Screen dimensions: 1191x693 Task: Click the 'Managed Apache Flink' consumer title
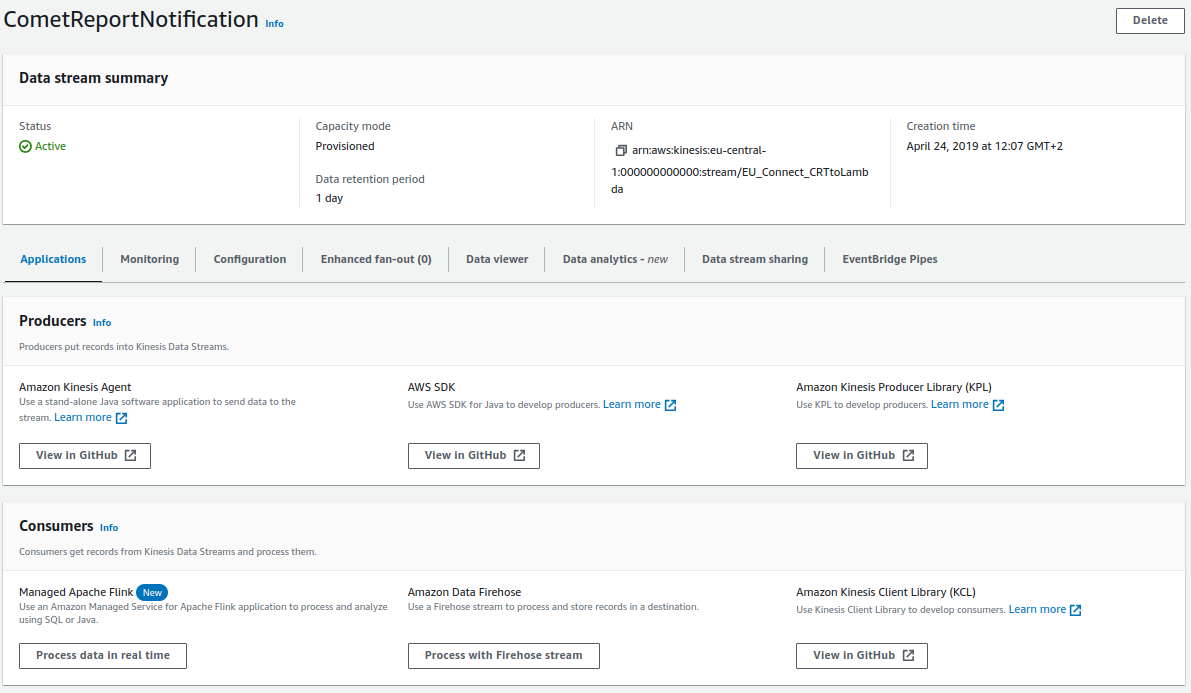76,592
